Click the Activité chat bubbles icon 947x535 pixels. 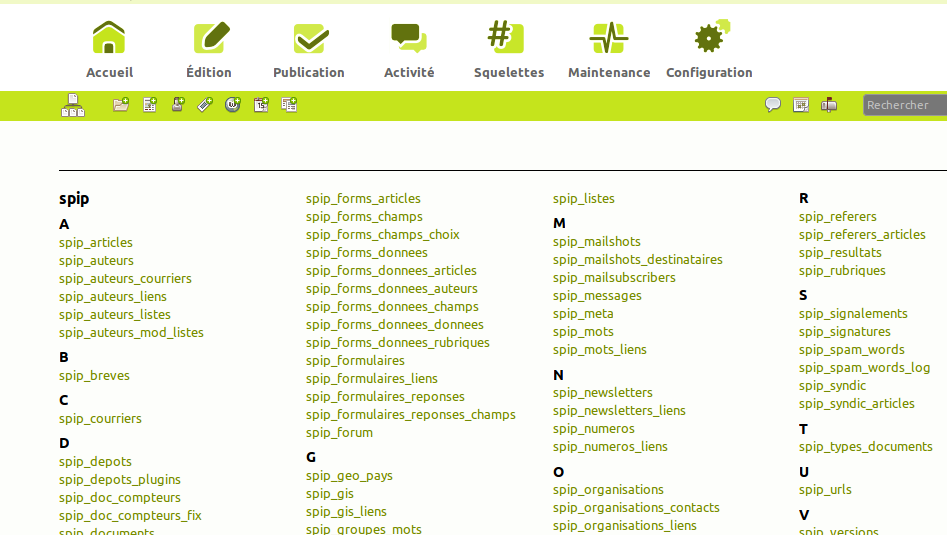(409, 37)
